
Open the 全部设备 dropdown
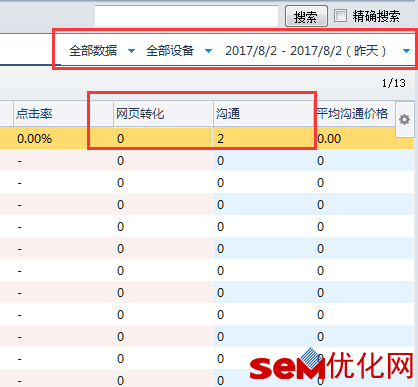click(x=179, y=51)
